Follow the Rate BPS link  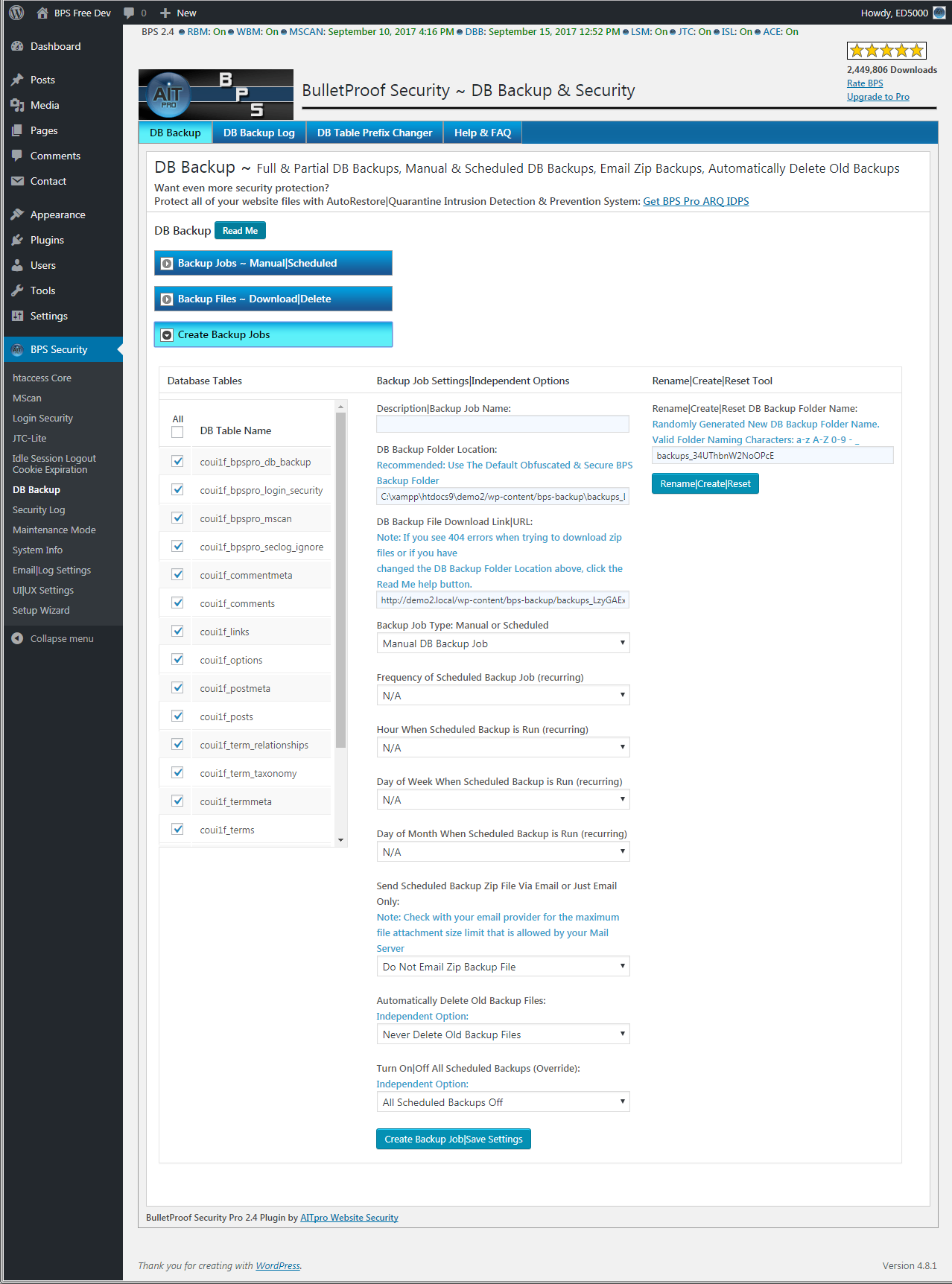pyautogui.click(x=865, y=83)
